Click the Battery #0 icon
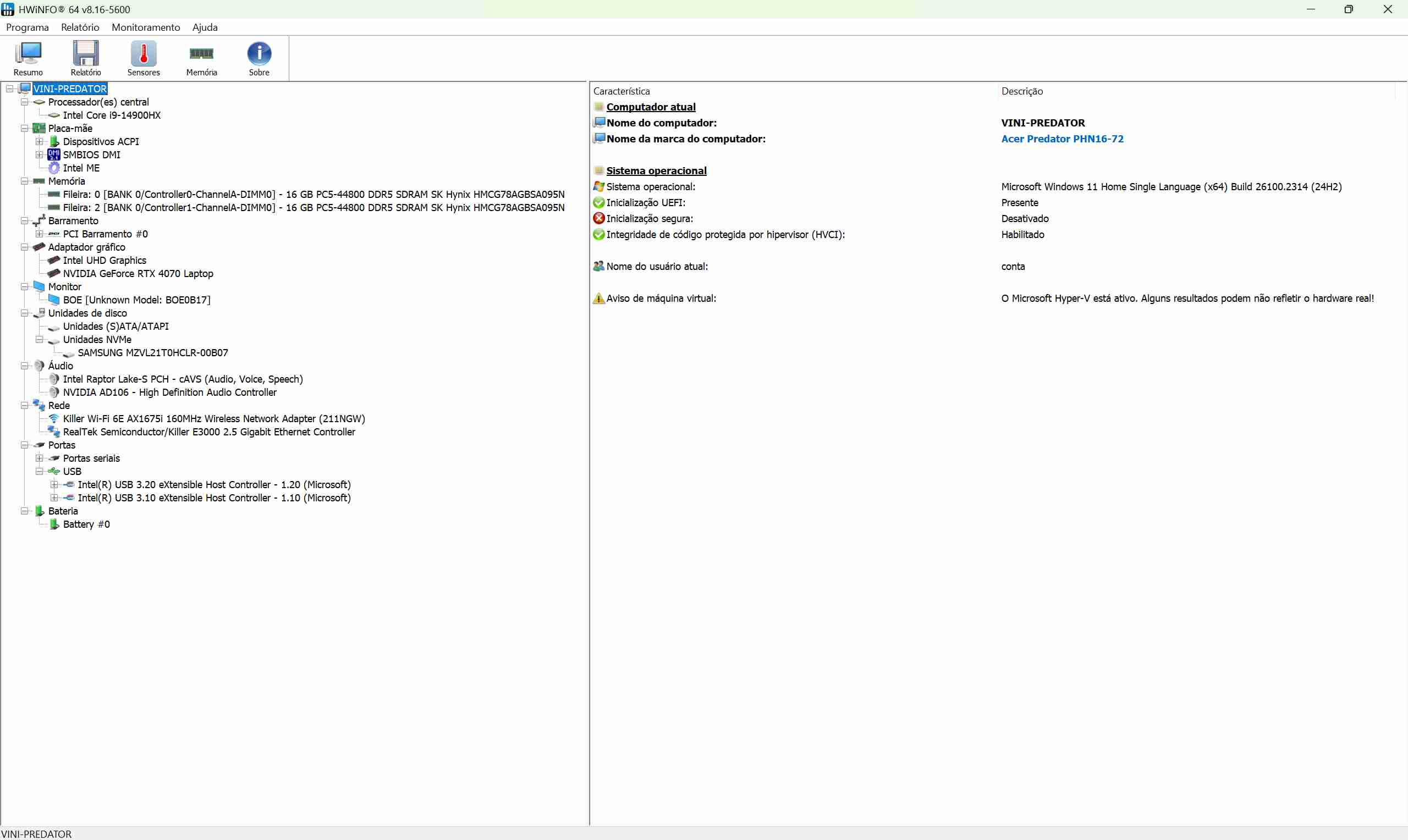 (54, 524)
